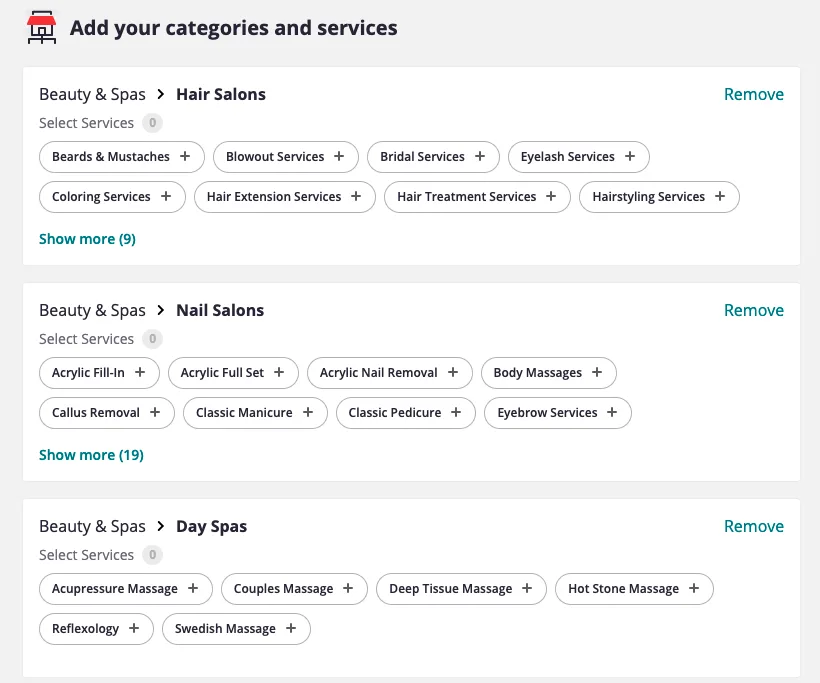820x683 pixels.
Task: Click the chevron before Day Spas
Action: click(161, 526)
